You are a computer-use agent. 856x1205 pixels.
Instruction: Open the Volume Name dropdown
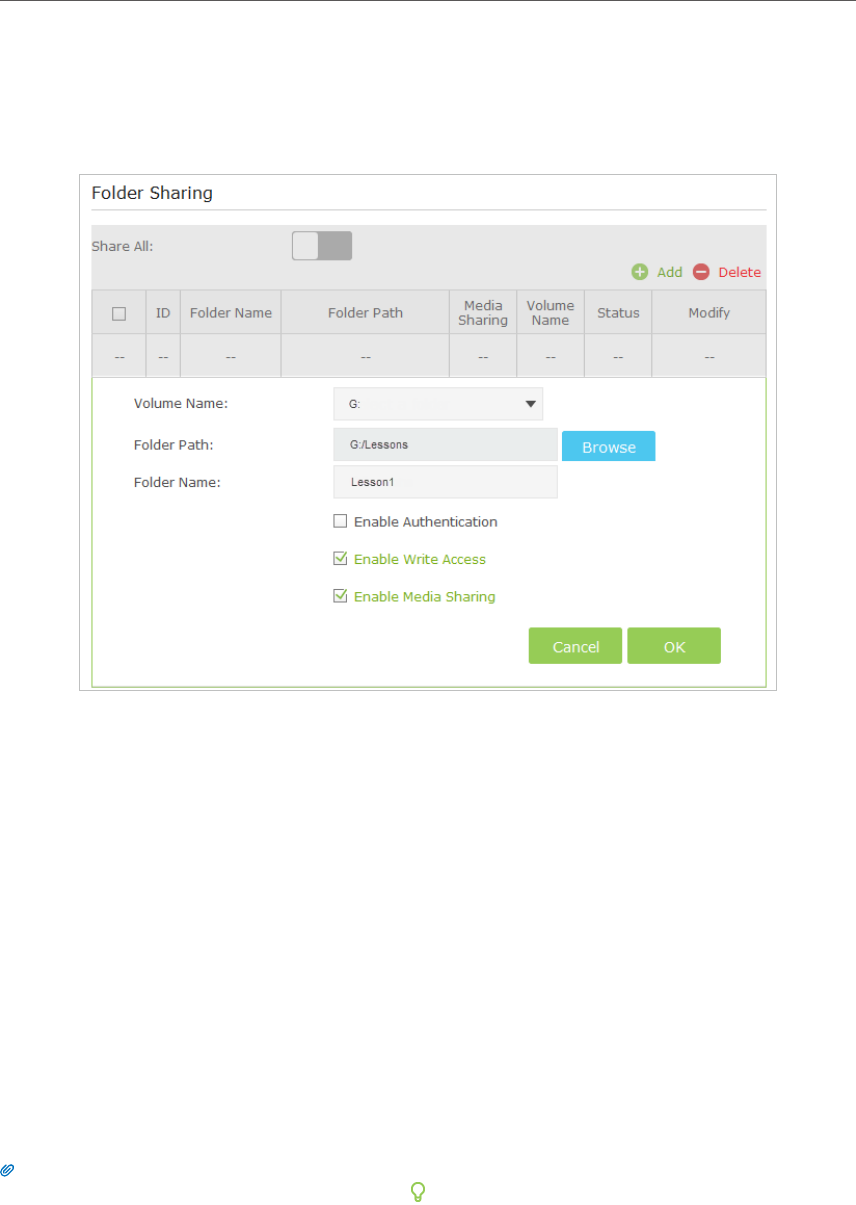438,404
